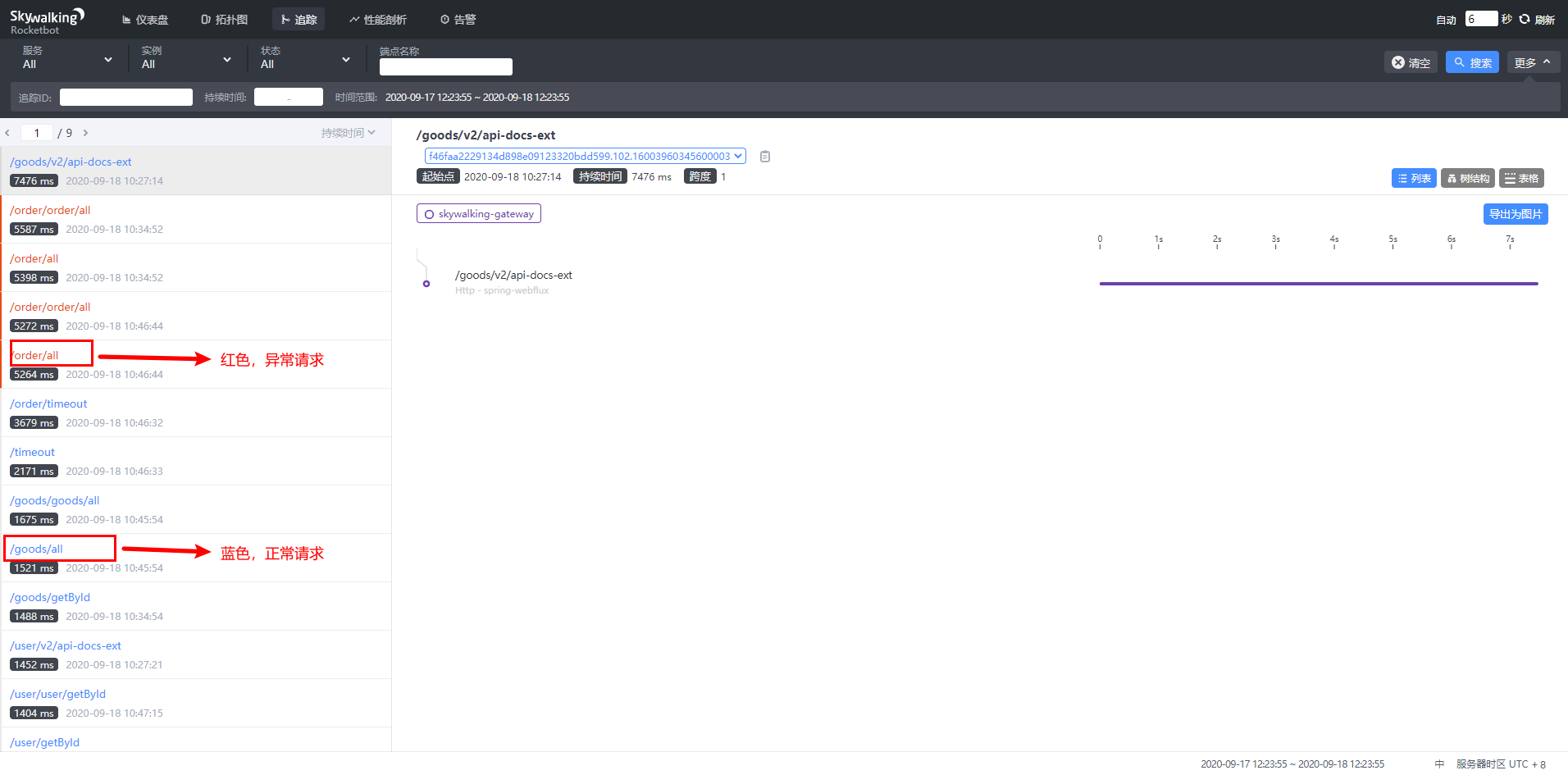
Task: Select the 追踪 trace tab
Action: 299,20
